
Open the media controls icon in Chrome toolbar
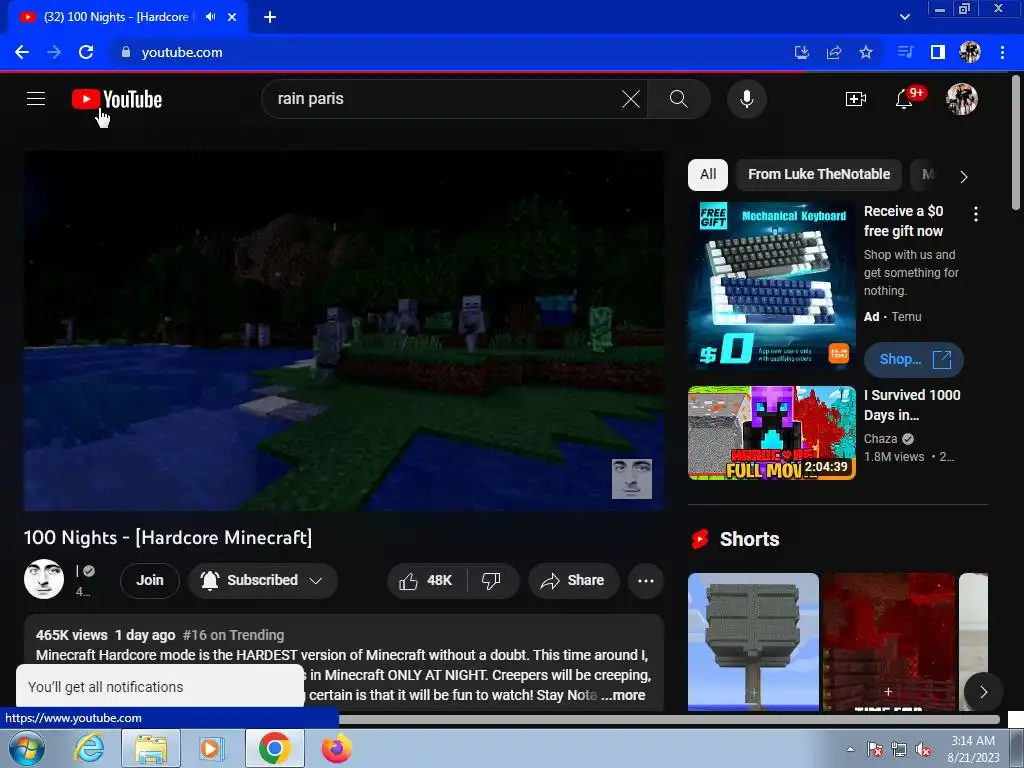click(x=905, y=52)
